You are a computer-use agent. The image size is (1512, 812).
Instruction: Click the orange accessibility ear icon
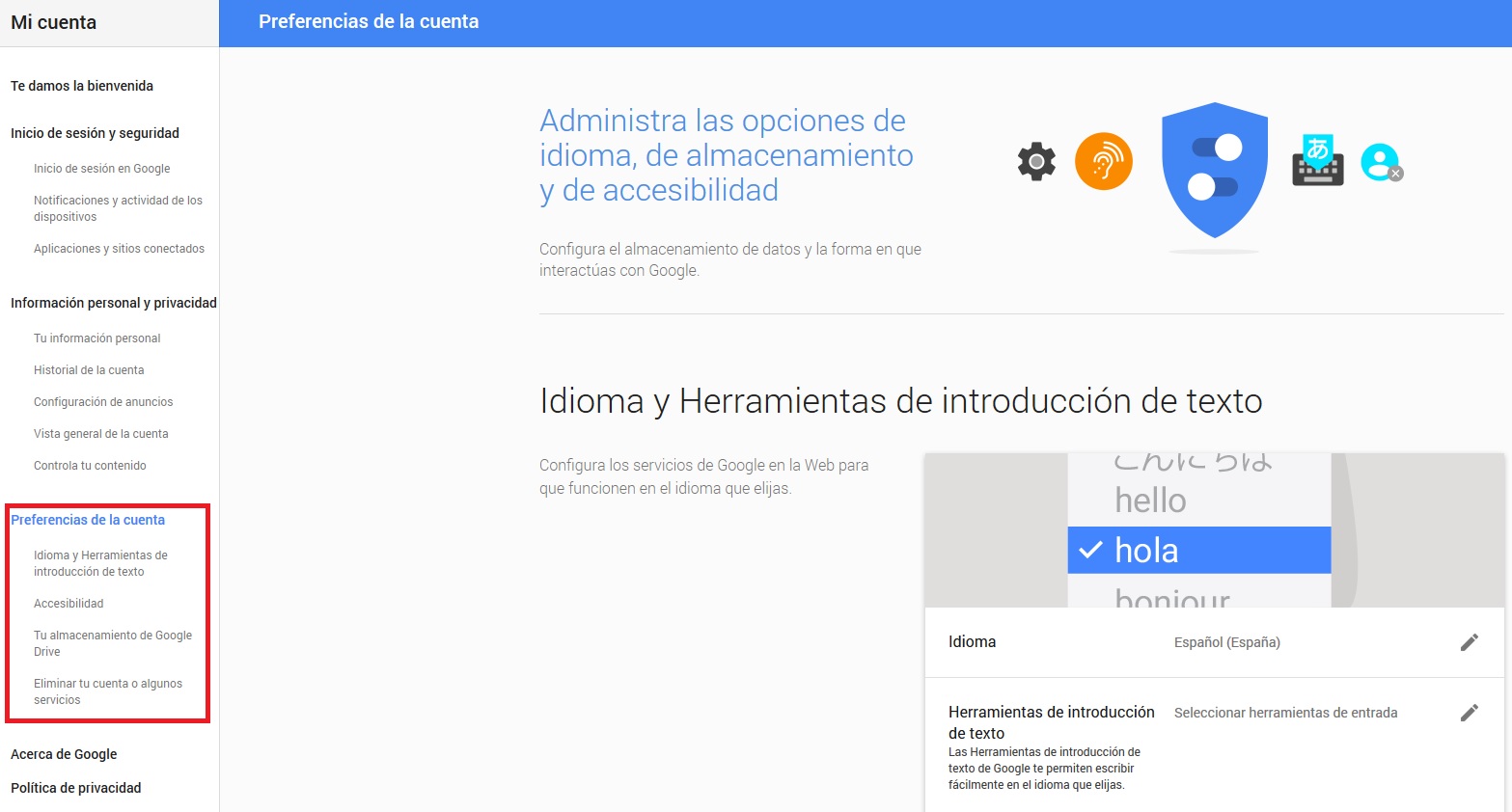point(1103,161)
